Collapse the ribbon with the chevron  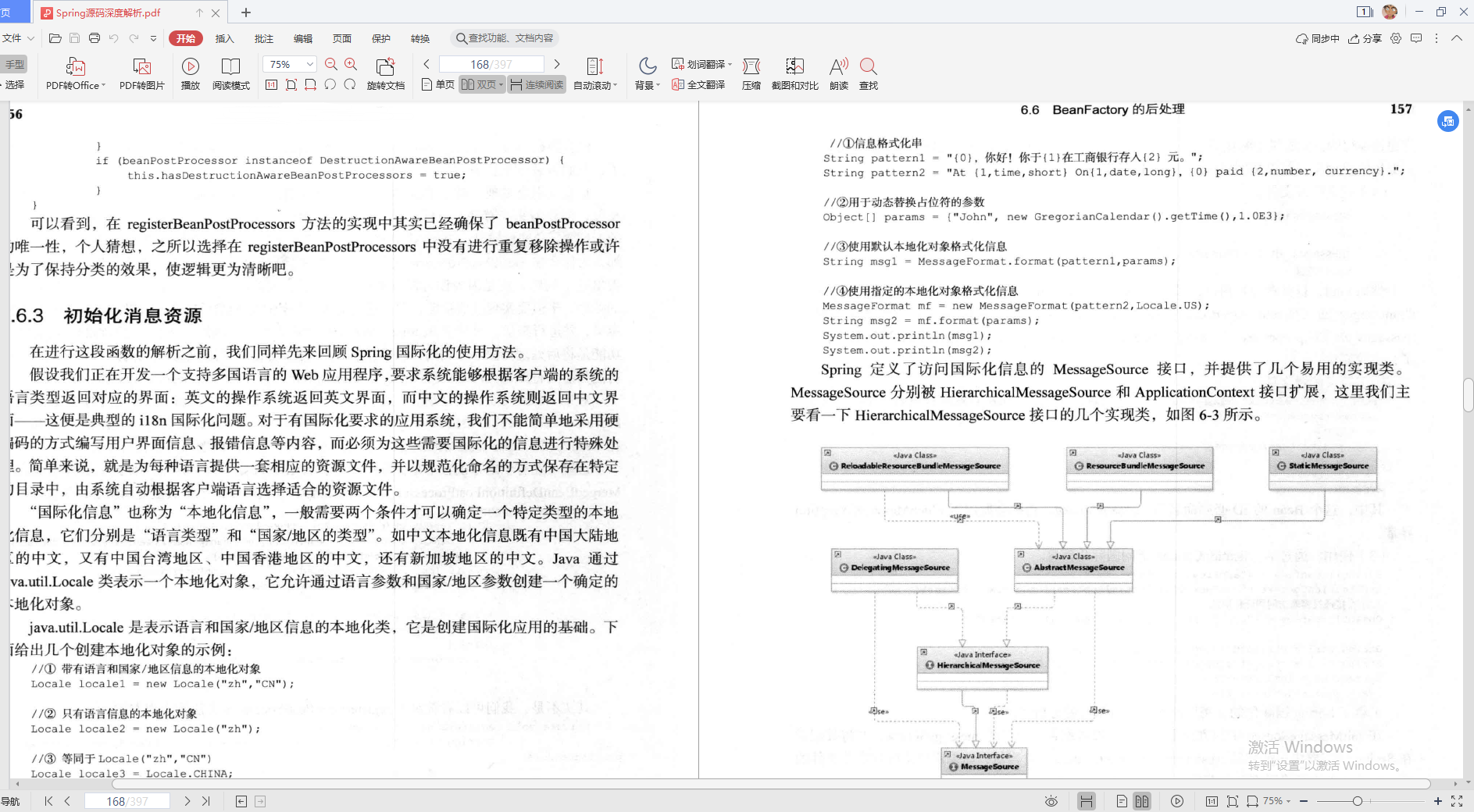coord(1457,38)
